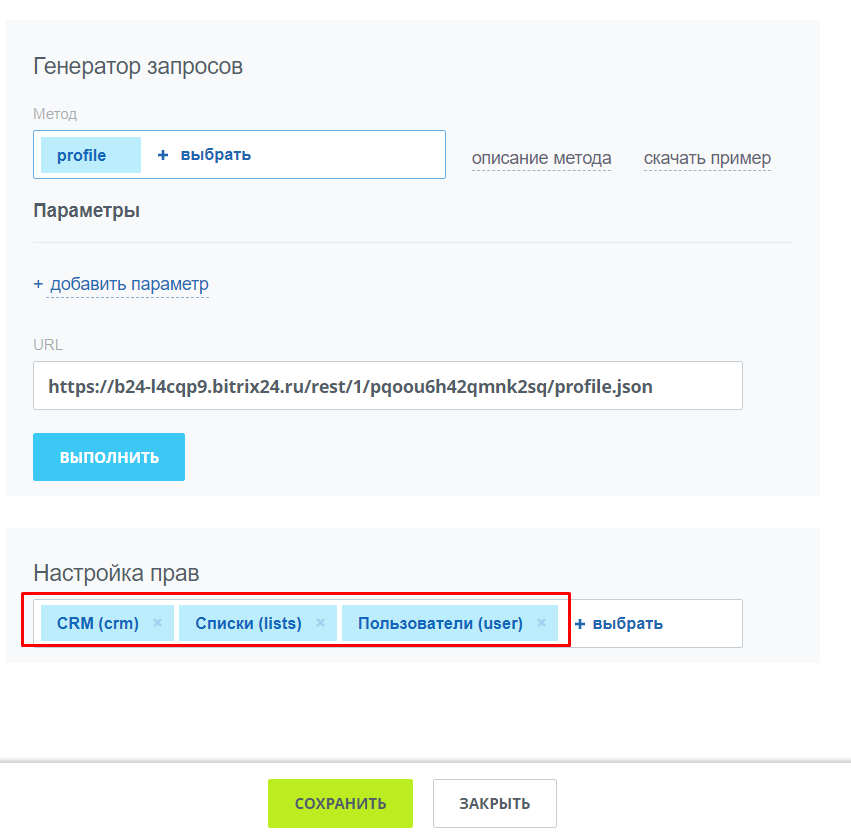The width and height of the screenshot is (851, 837).
Task: Download example via скачать пример
Action: 707,158
